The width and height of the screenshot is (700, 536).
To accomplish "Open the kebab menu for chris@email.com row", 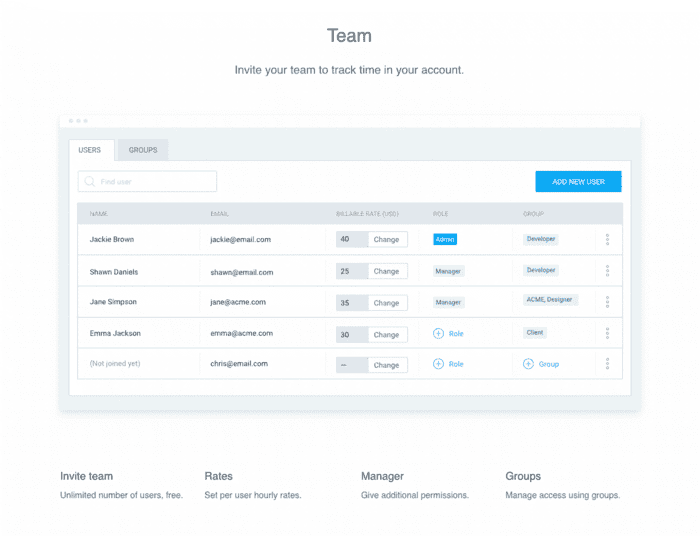I will pos(607,364).
